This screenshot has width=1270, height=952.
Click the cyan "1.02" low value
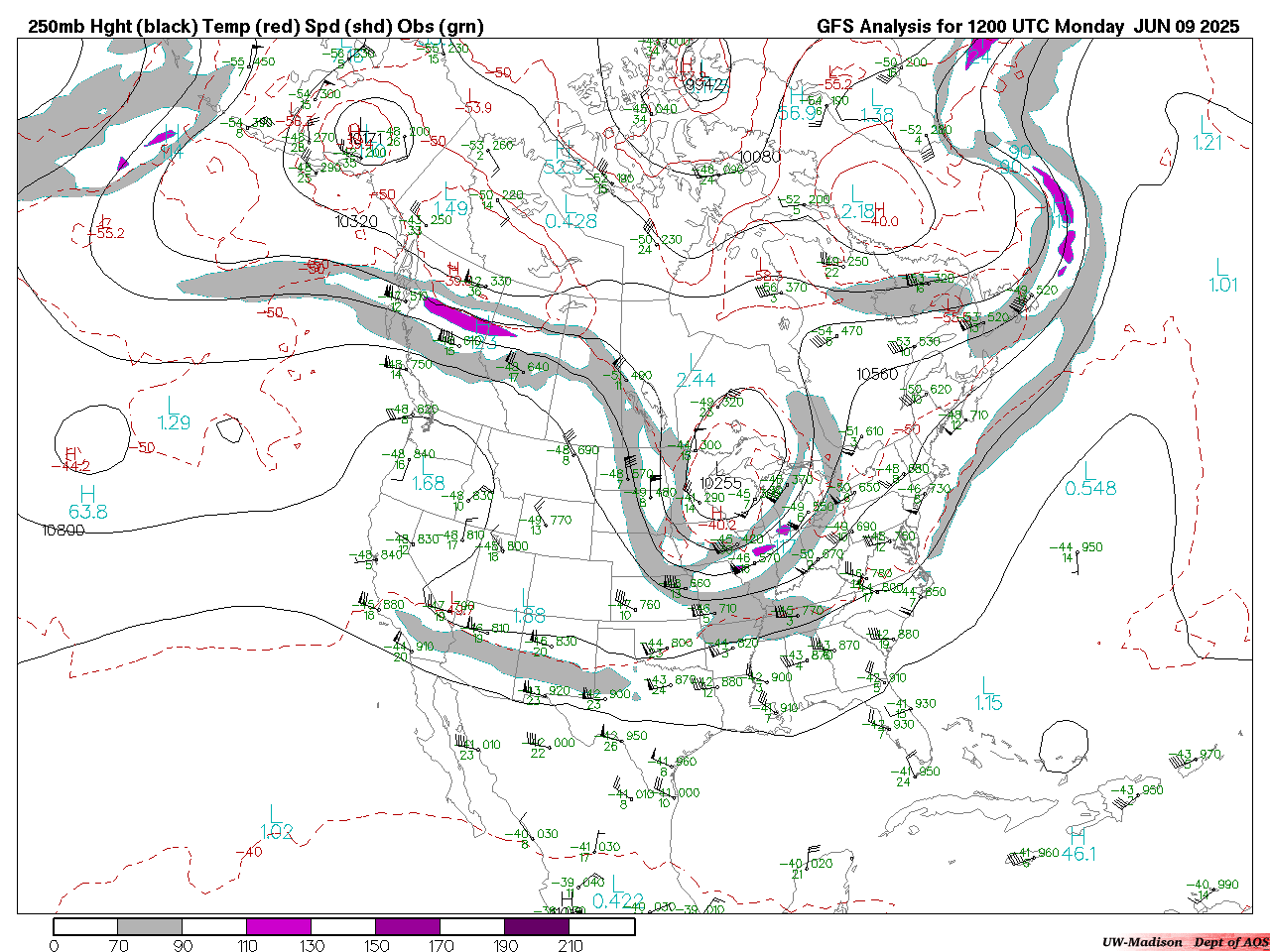click(277, 832)
